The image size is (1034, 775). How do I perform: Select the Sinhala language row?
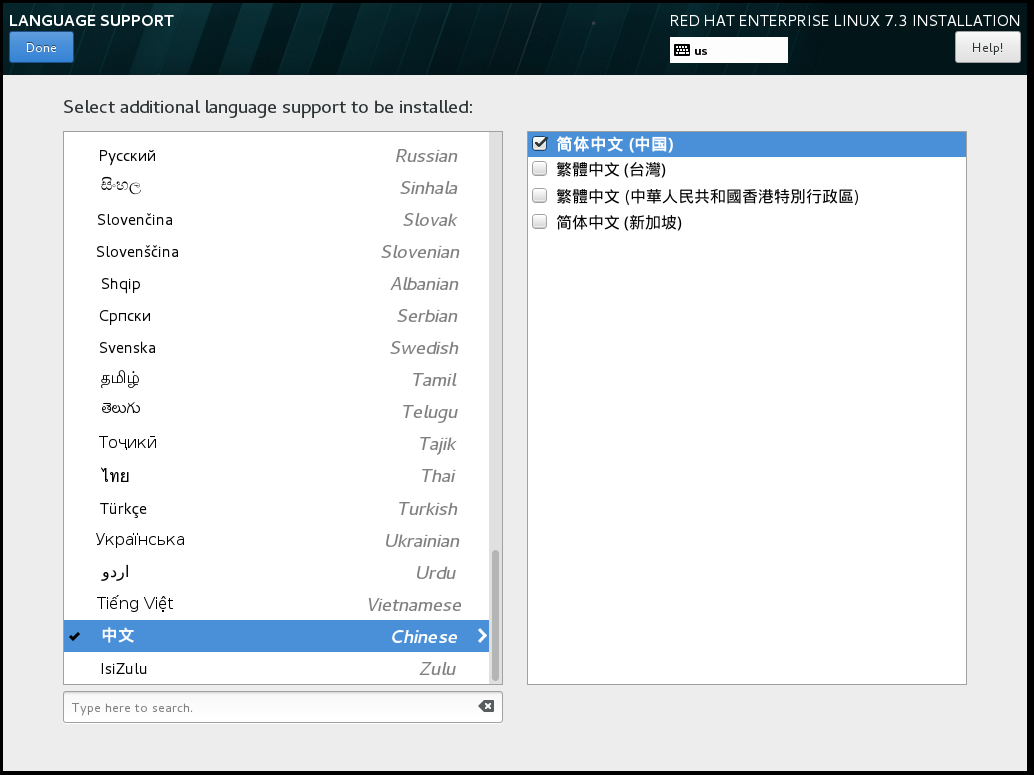point(276,187)
